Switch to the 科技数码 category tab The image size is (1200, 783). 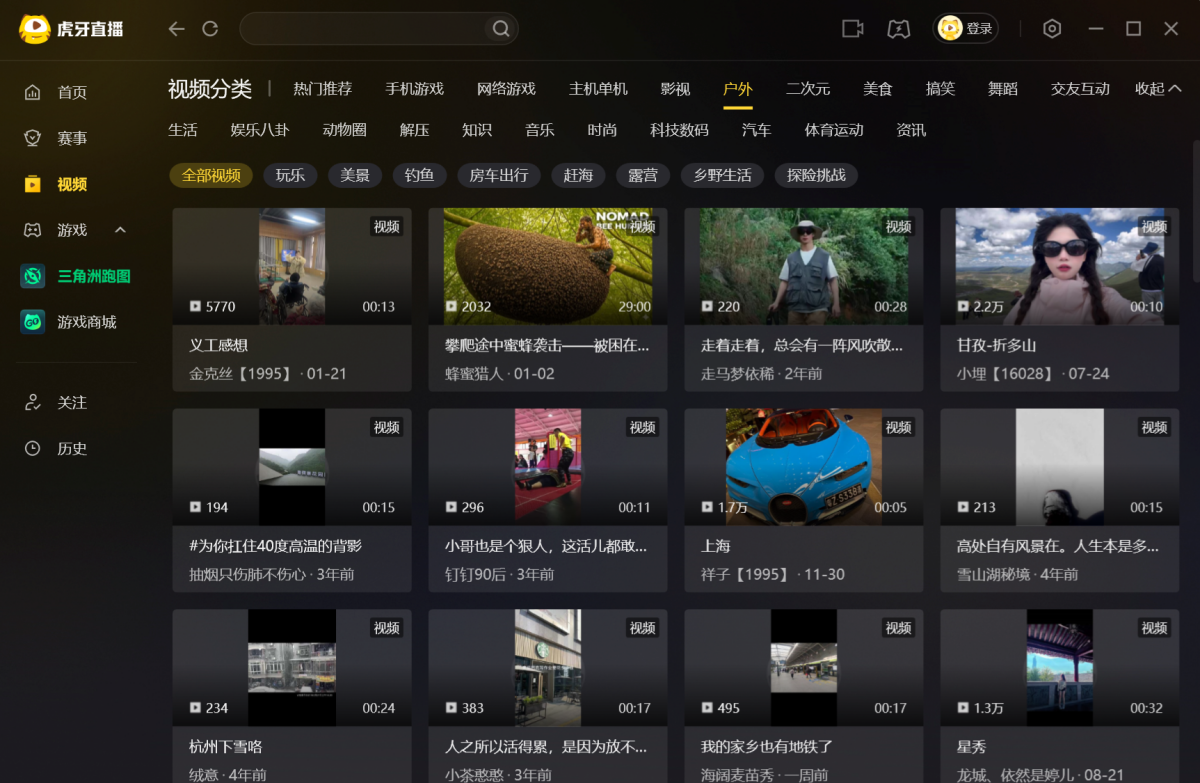(x=679, y=130)
